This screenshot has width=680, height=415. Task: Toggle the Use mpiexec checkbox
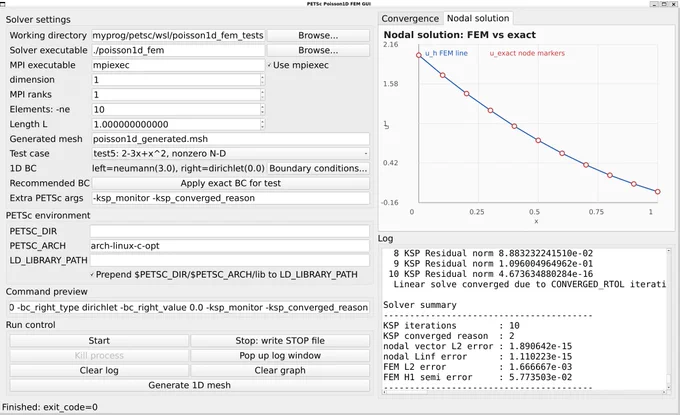point(298,65)
